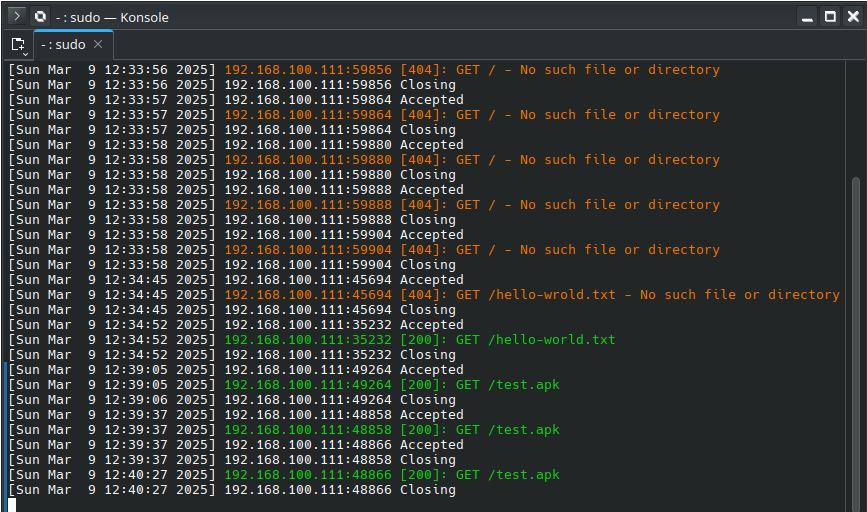Click the '59904 [404]: GET /' error line

(x=364, y=250)
